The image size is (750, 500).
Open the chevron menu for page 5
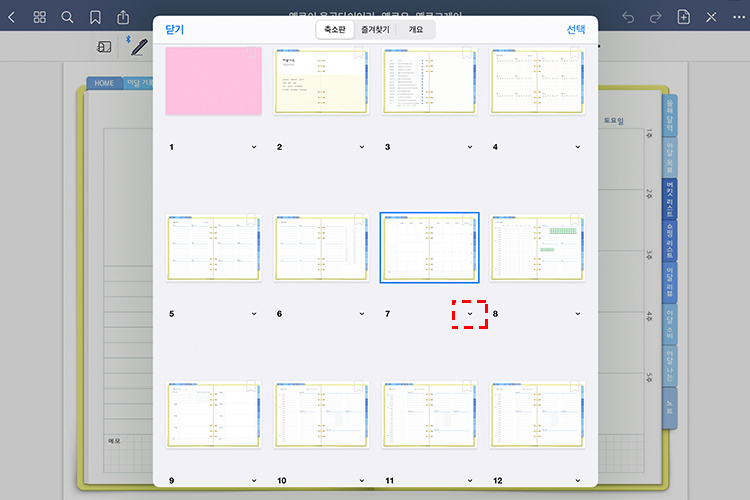[x=254, y=314]
